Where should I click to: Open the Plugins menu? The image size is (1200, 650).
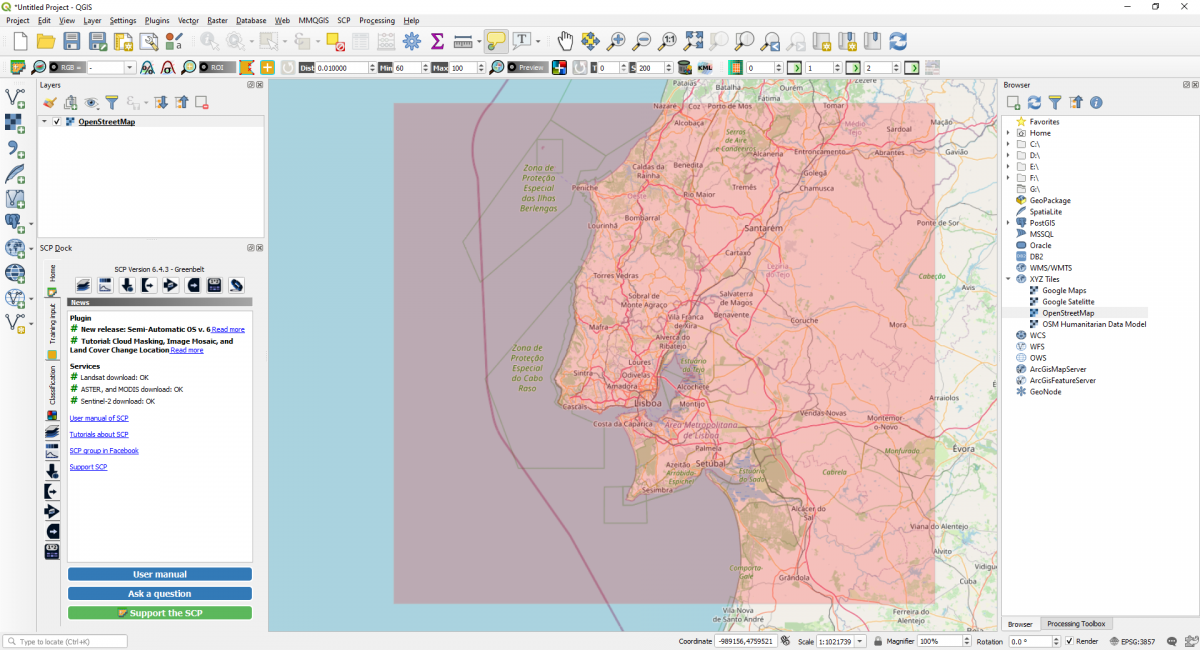(157, 20)
